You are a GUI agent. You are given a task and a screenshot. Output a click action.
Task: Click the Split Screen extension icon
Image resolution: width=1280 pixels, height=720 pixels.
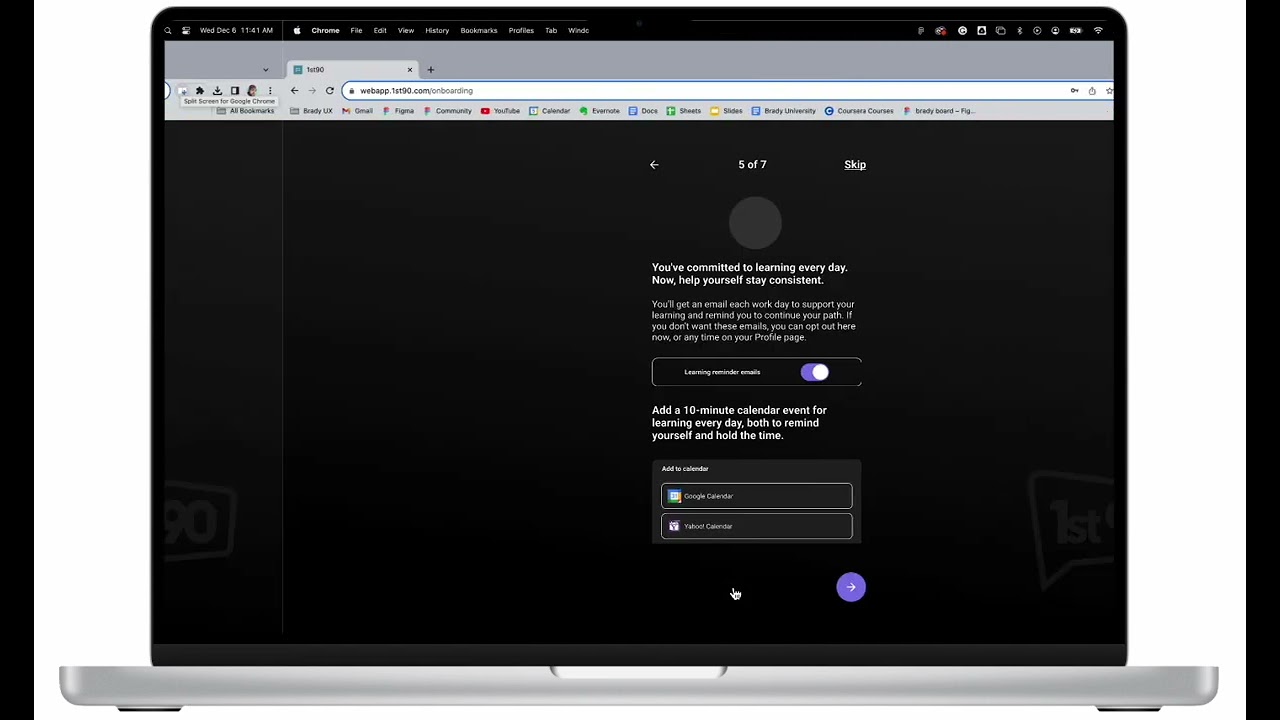(183, 91)
